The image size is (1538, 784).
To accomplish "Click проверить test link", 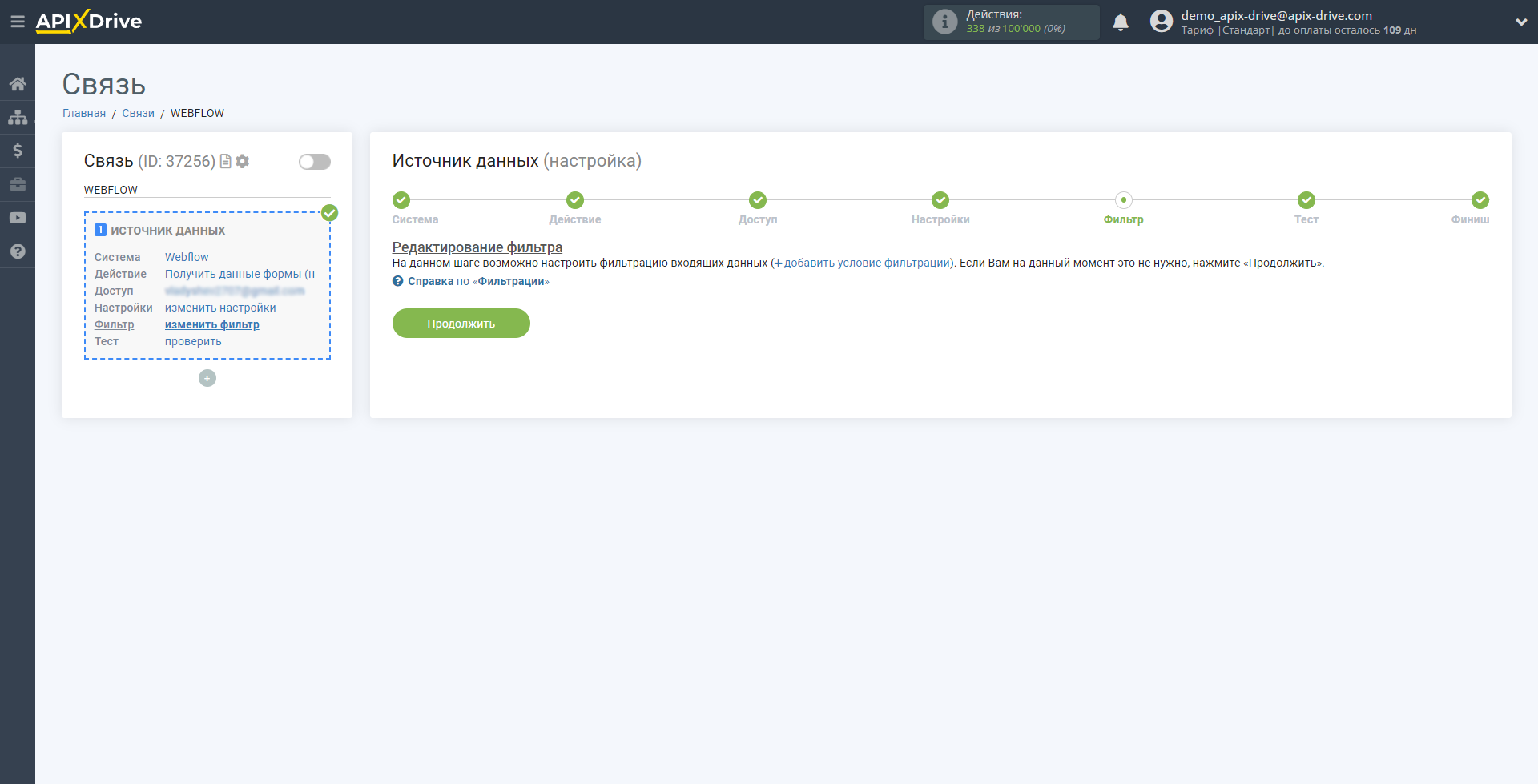I will [193, 341].
